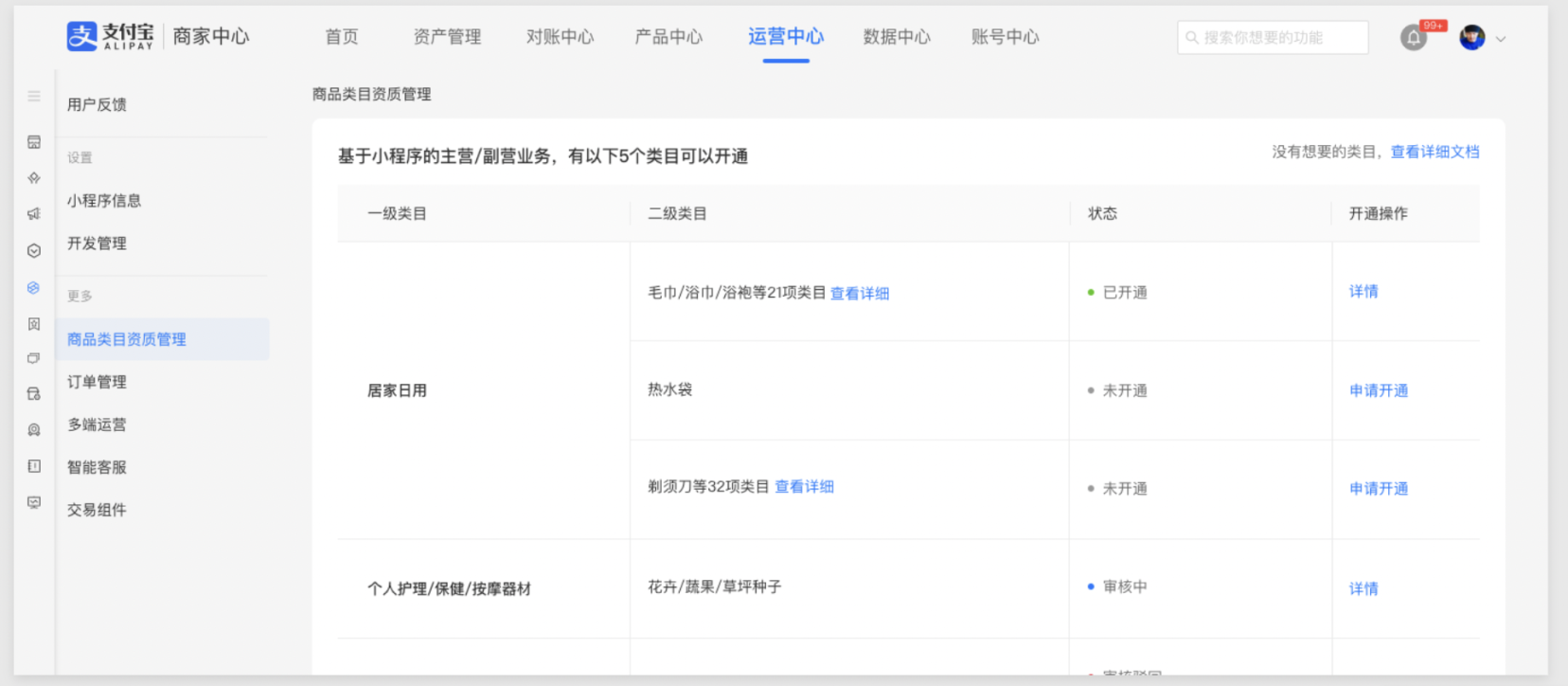Open the 查看详细文档 link

coord(1434,152)
